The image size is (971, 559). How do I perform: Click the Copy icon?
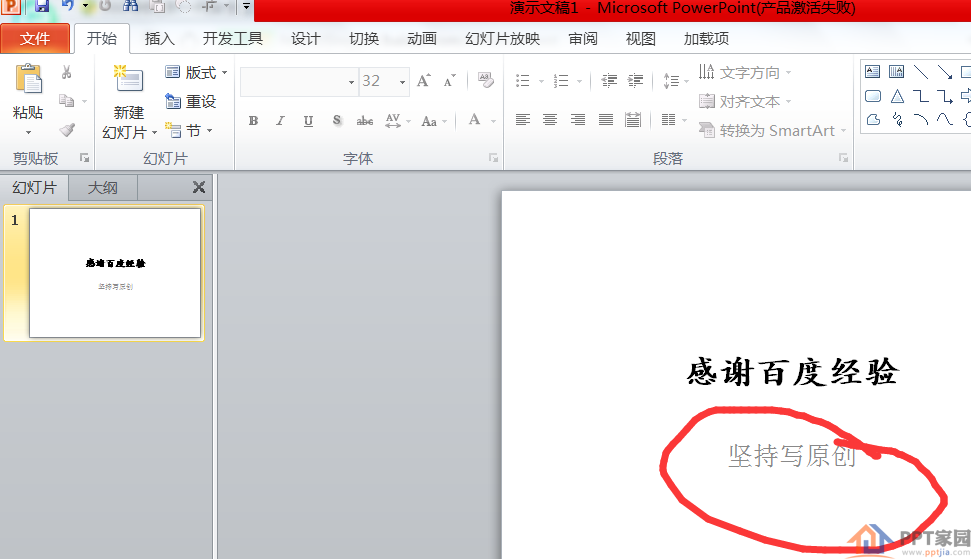coord(66,100)
